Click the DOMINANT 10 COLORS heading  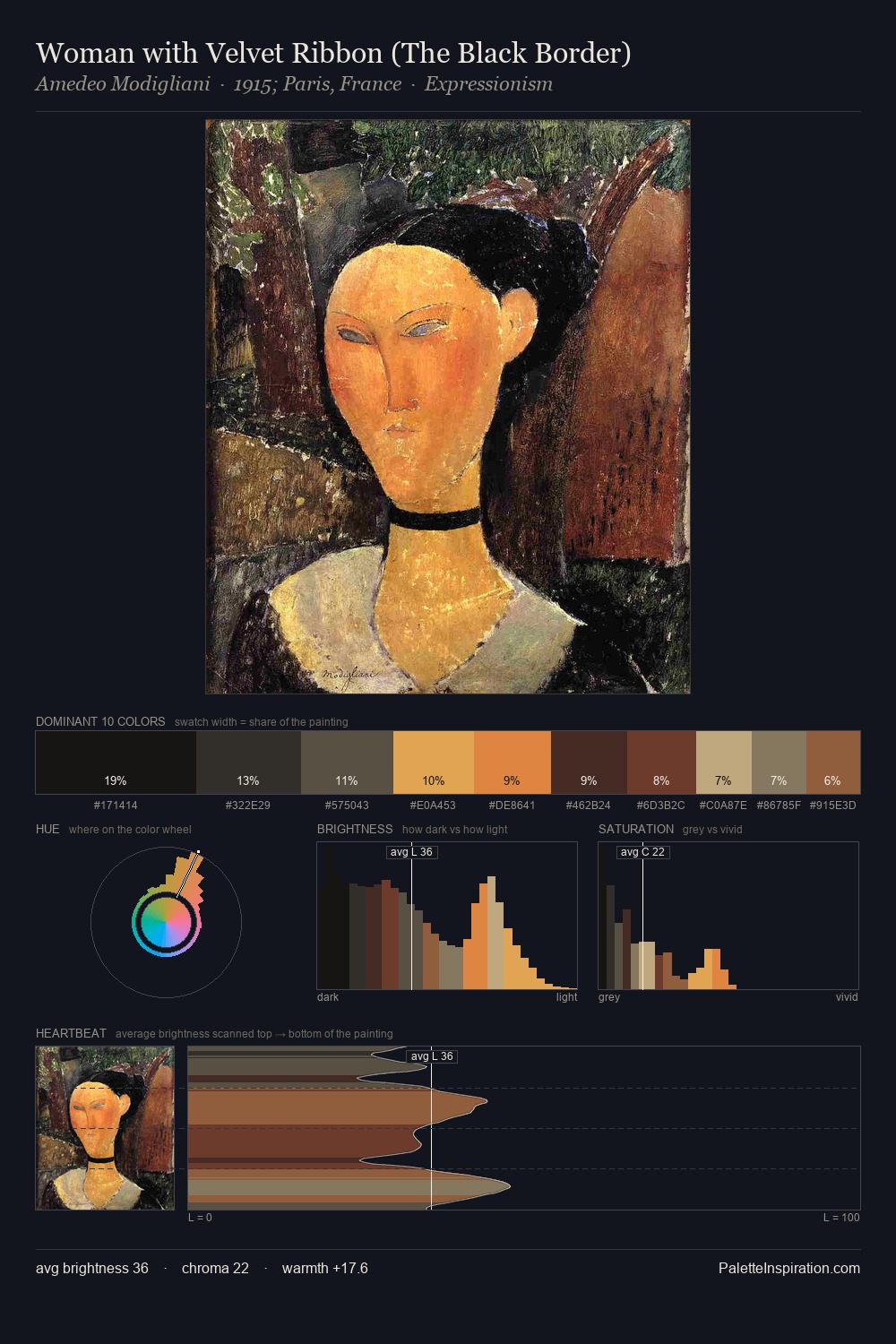tap(100, 721)
